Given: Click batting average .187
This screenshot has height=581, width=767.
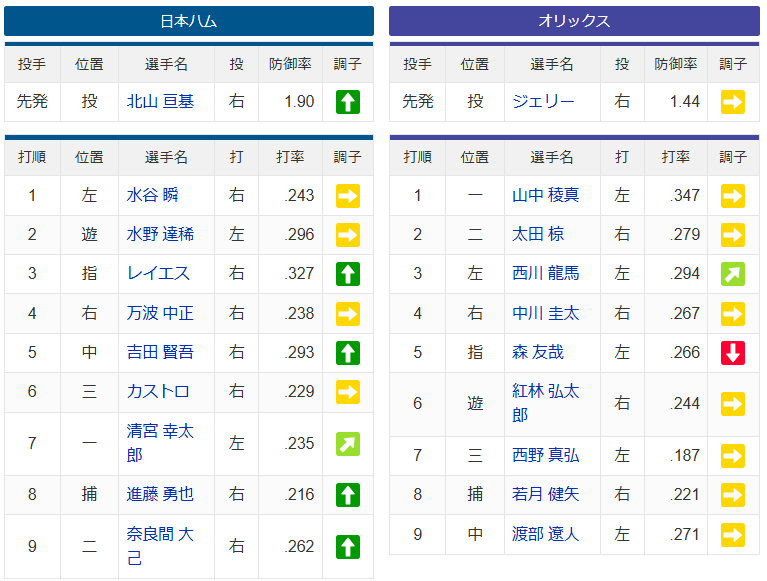Looking at the screenshot, I should click(x=684, y=455).
